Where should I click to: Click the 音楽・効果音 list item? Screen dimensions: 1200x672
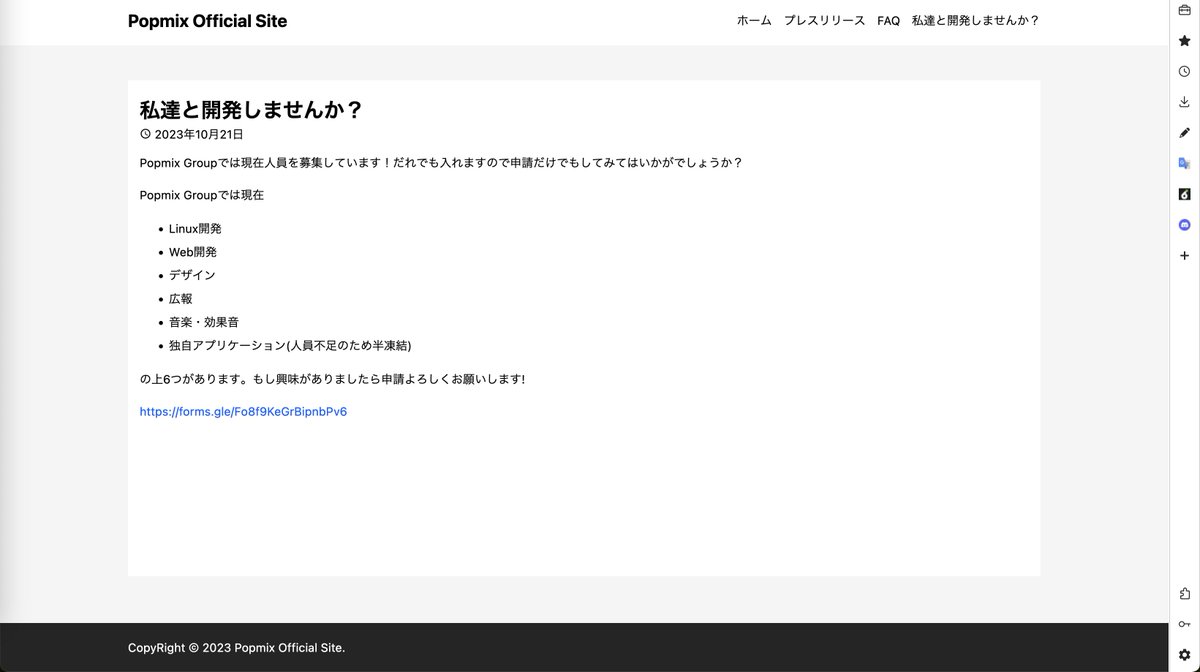204,322
